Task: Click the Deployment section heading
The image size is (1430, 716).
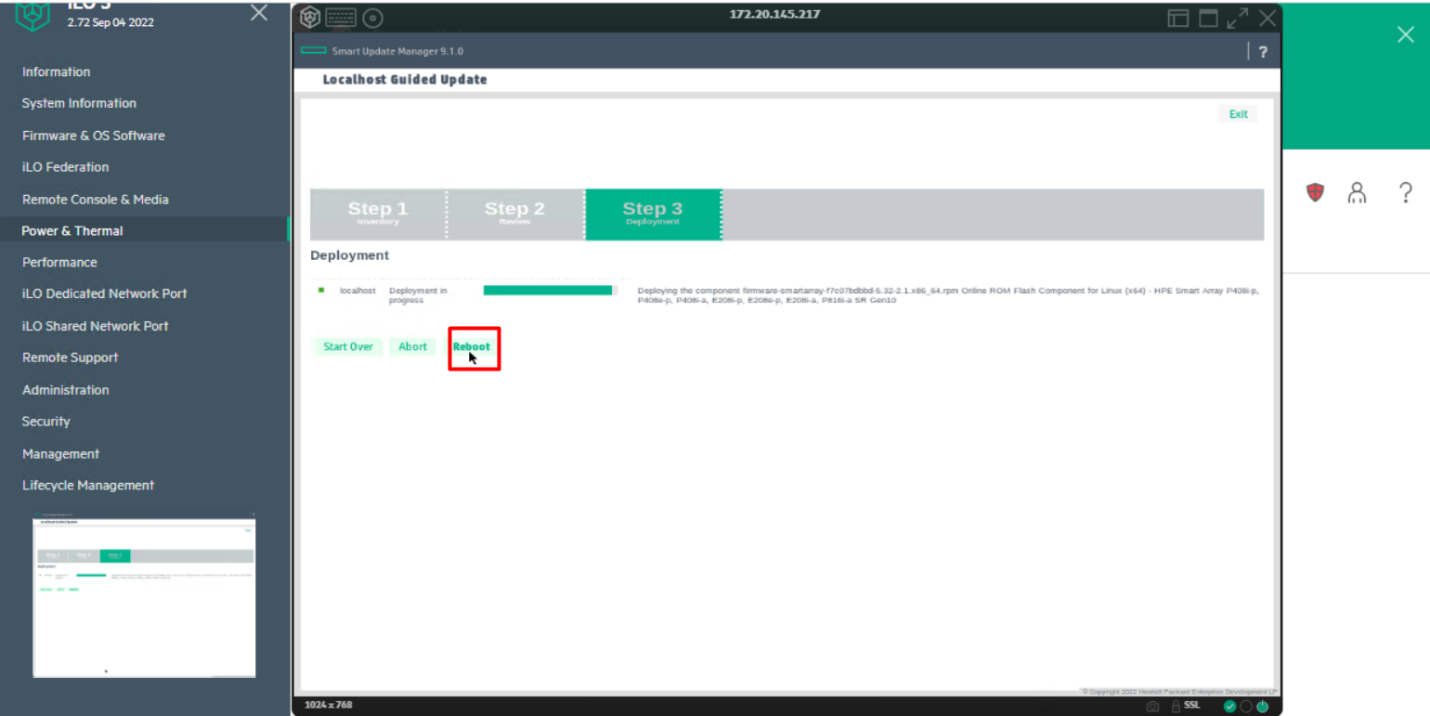Action: coord(350,256)
